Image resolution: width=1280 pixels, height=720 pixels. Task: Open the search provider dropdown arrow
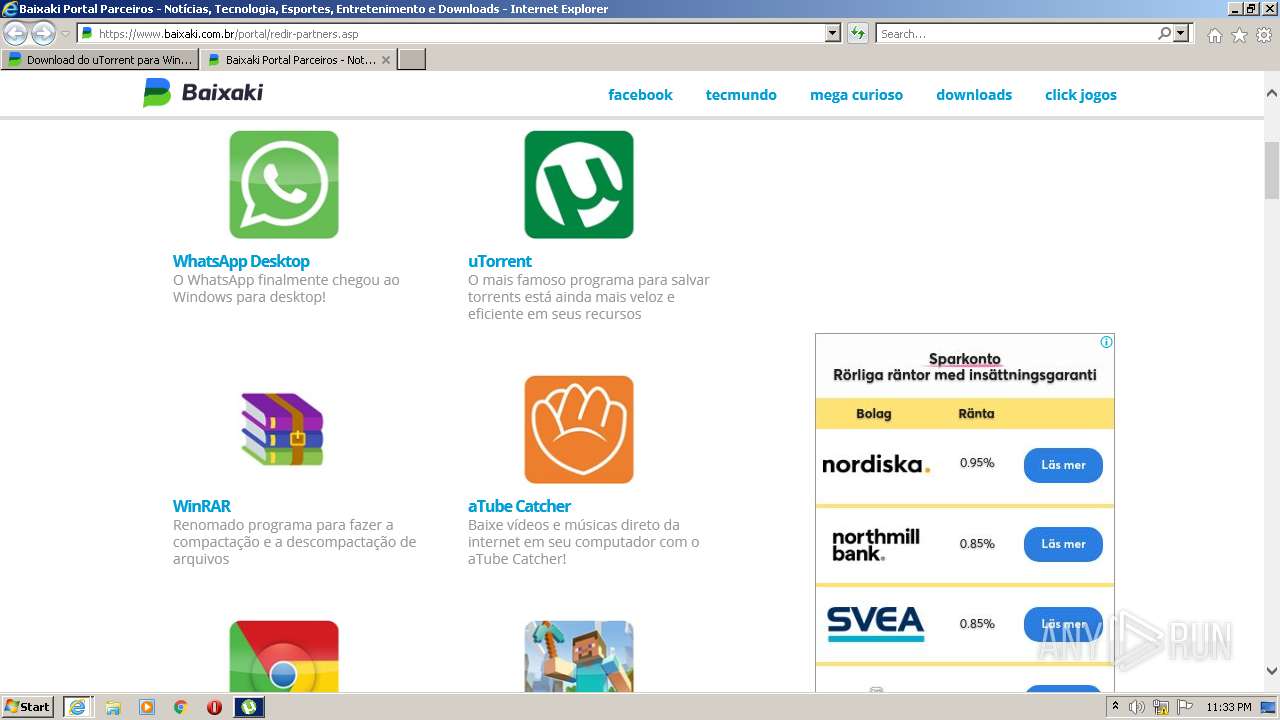point(1182,34)
